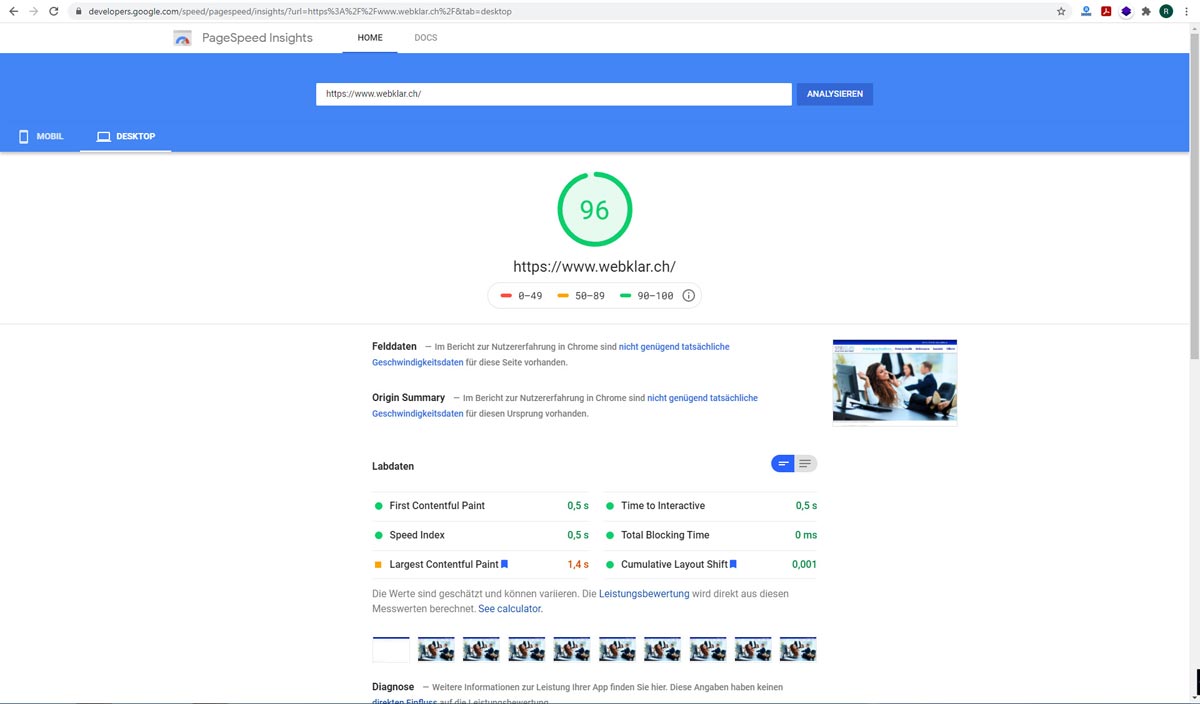
Task: Open the red Adobe Acrobat extension
Action: coord(1106,11)
